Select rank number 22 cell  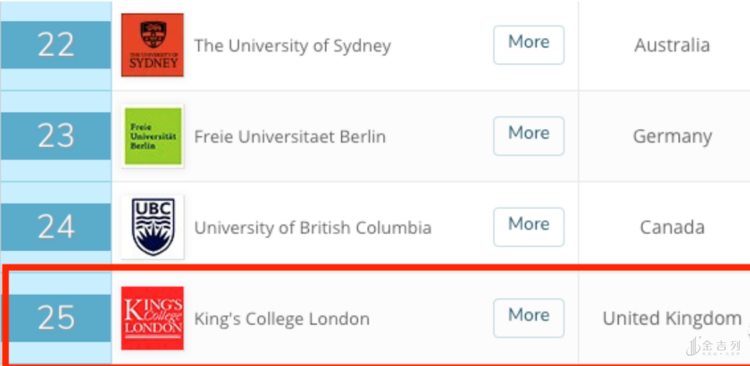[x=56, y=45]
